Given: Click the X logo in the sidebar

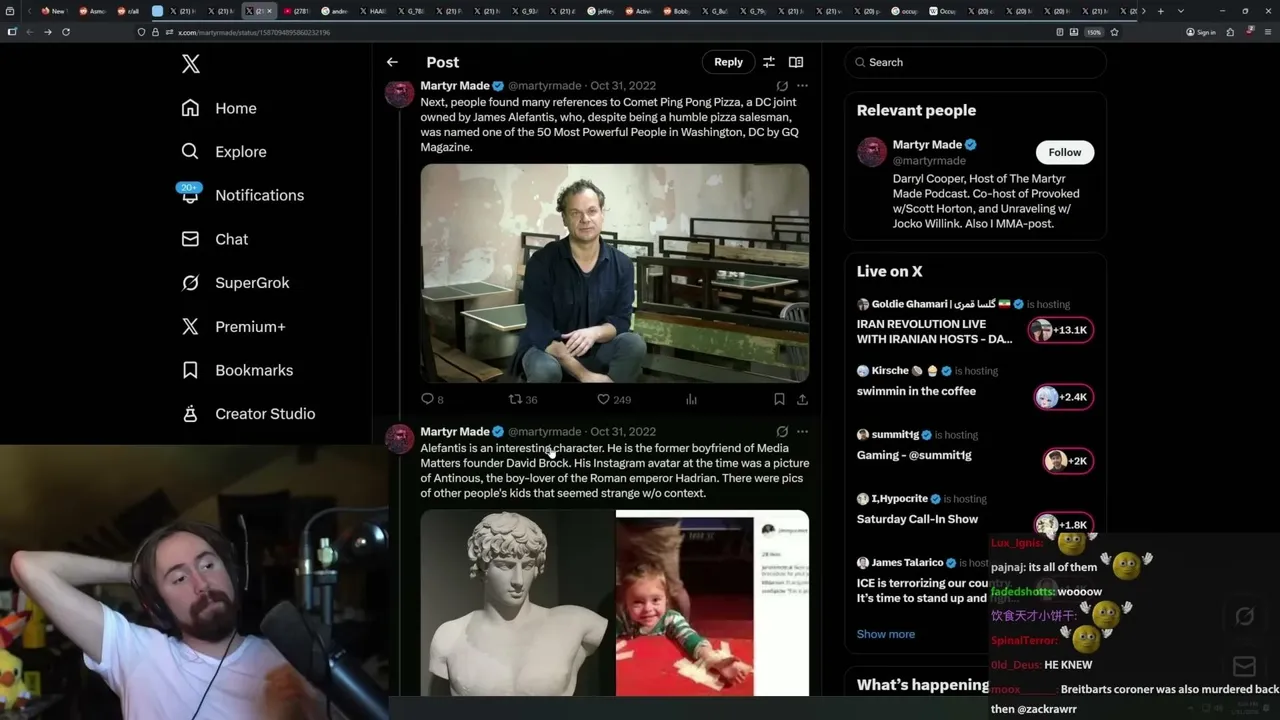Looking at the screenshot, I should tap(191, 64).
